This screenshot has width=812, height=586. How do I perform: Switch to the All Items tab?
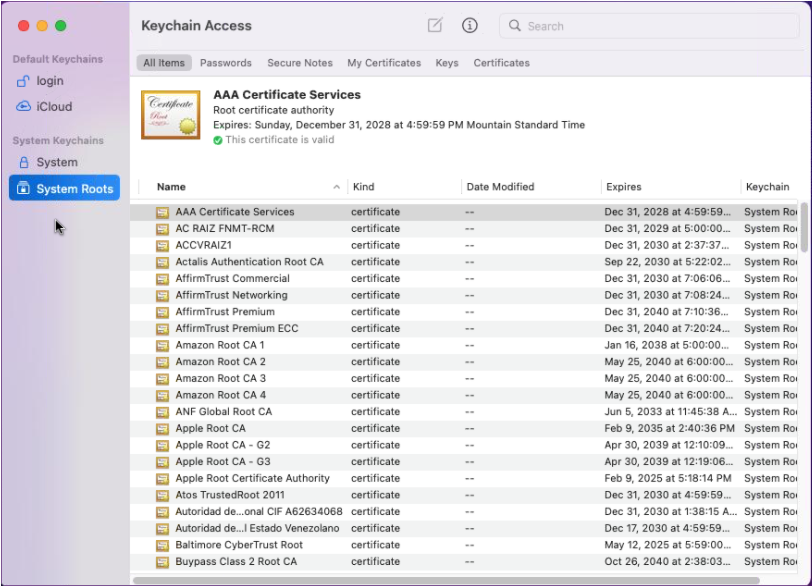point(164,63)
